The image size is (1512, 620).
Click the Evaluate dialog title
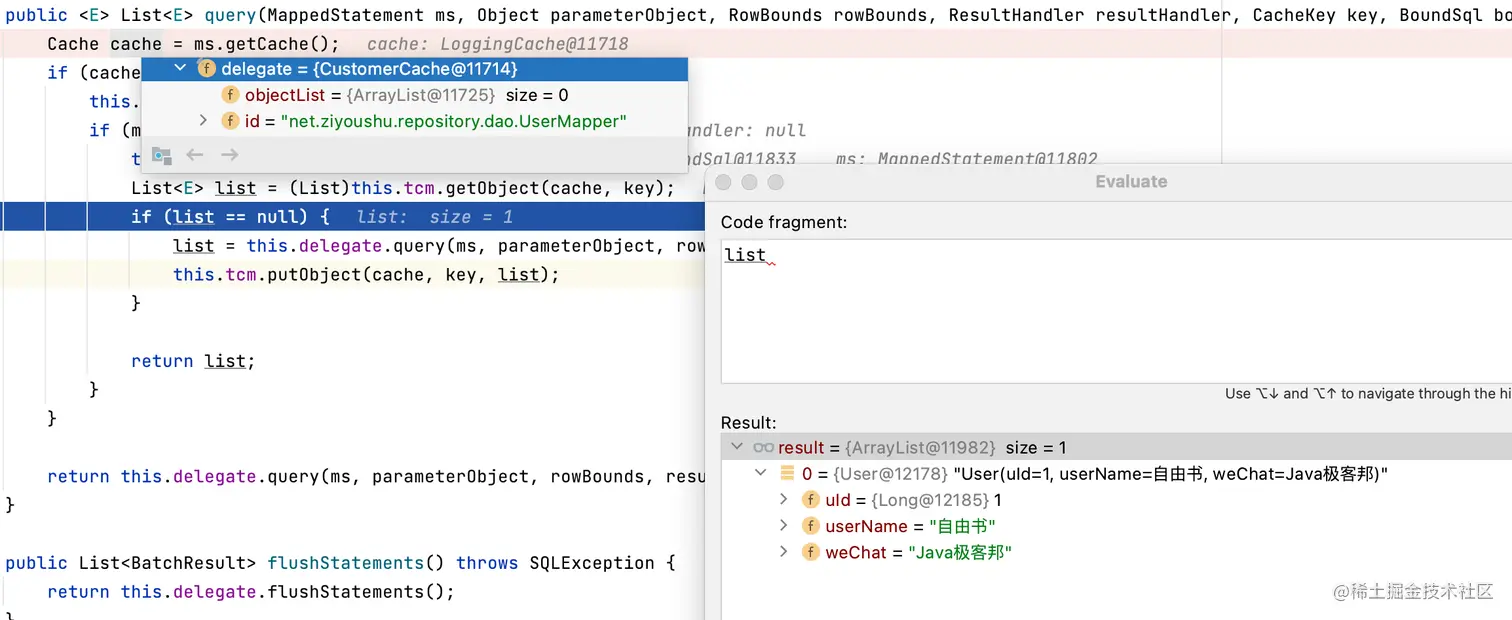point(1131,182)
